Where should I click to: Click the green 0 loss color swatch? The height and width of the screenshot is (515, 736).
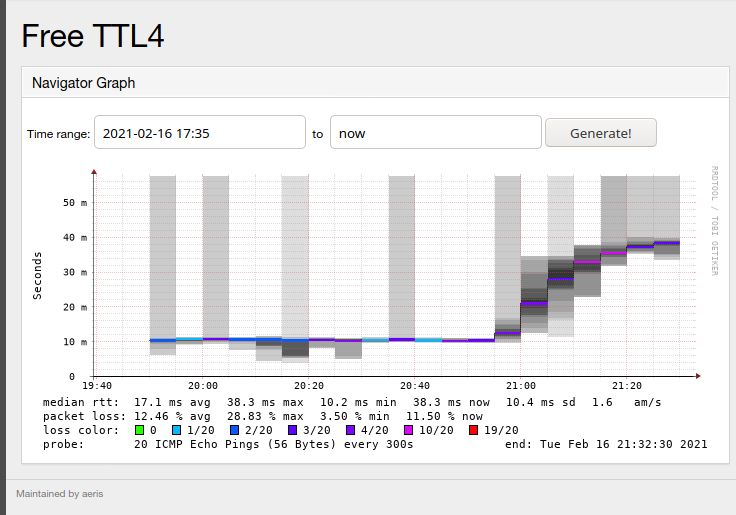[x=139, y=430]
